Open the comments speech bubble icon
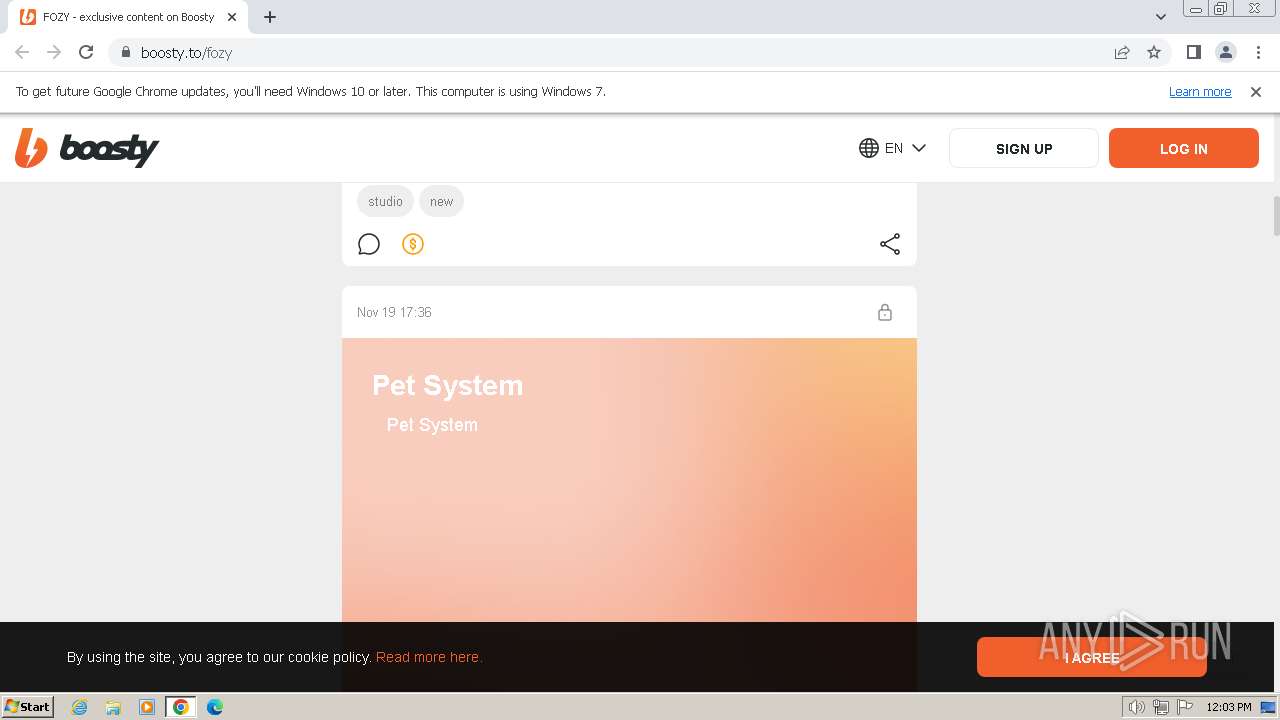 (369, 244)
